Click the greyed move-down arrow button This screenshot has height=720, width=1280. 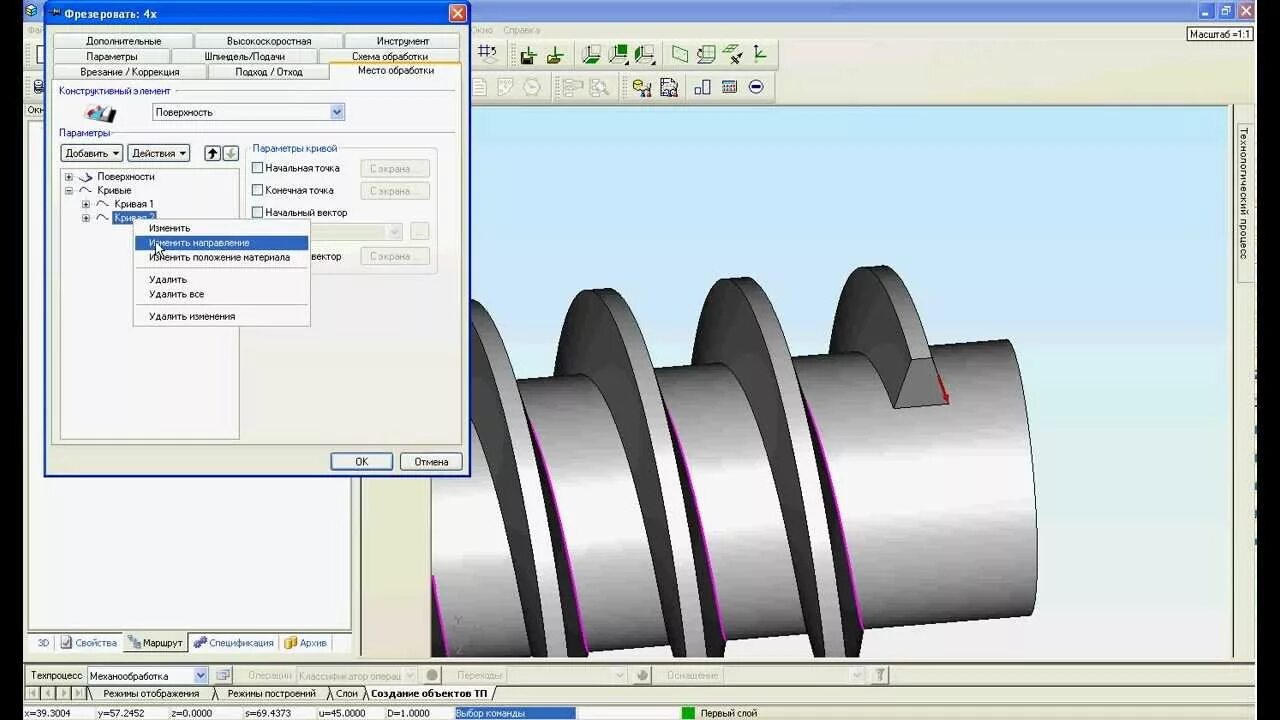click(x=230, y=153)
